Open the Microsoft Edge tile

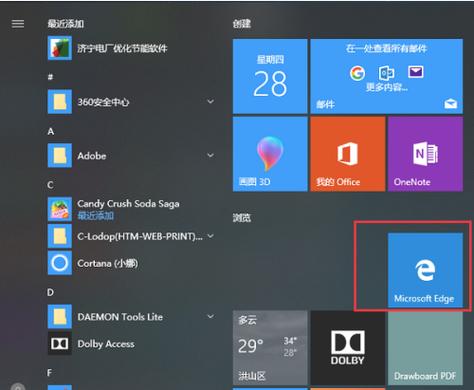point(425,270)
